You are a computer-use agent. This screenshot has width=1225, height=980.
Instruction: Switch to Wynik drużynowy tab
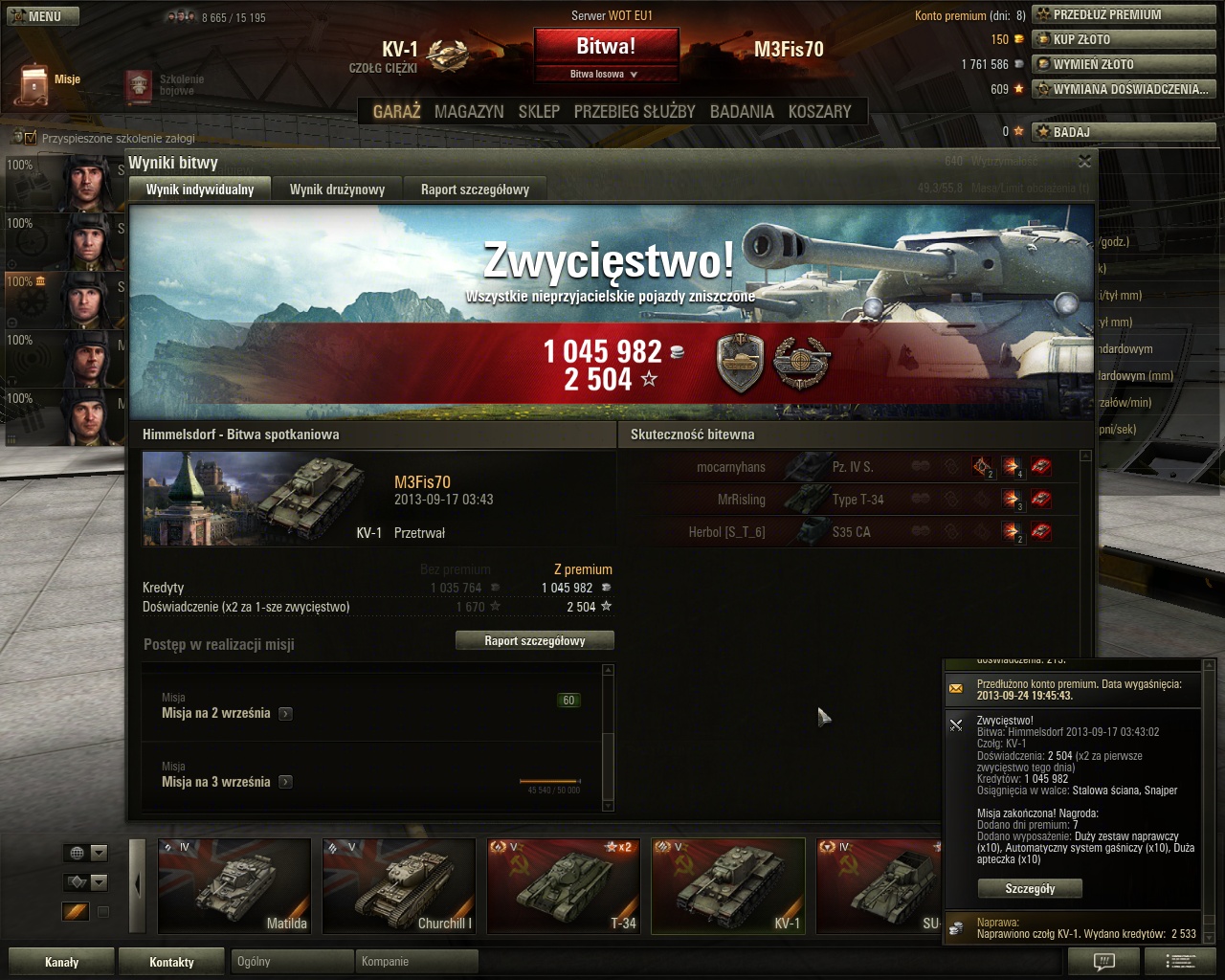pyautogui.click(x=337, y=189)
